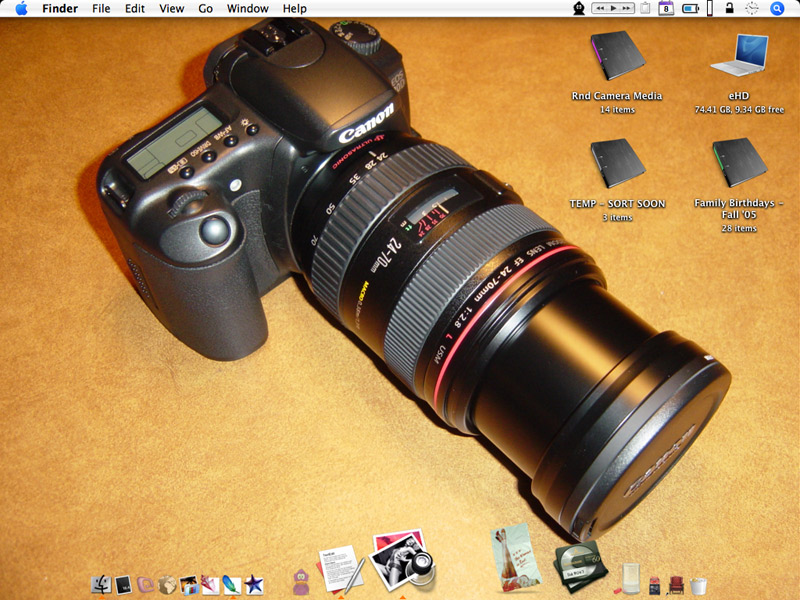Play music from menu bar controller
The image size is (800, 600).
(x=613, y=8)
